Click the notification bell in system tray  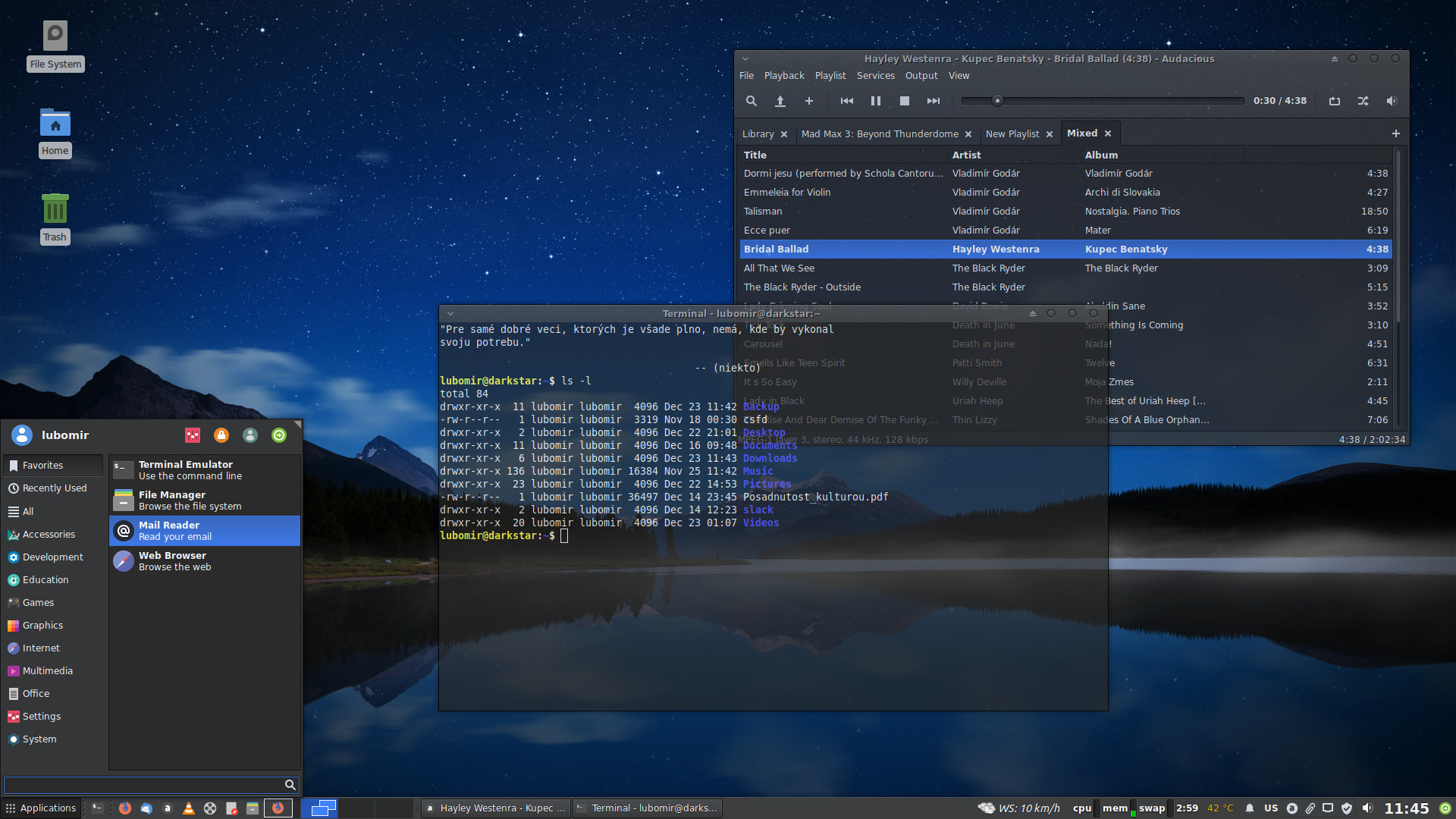1250,808
